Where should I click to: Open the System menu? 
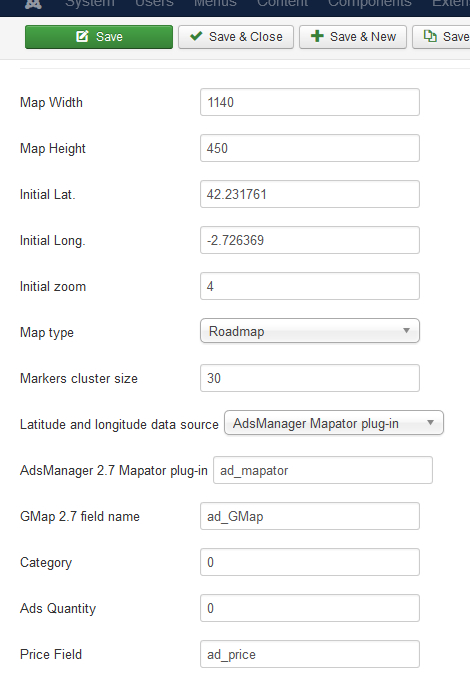coord(90,3)
